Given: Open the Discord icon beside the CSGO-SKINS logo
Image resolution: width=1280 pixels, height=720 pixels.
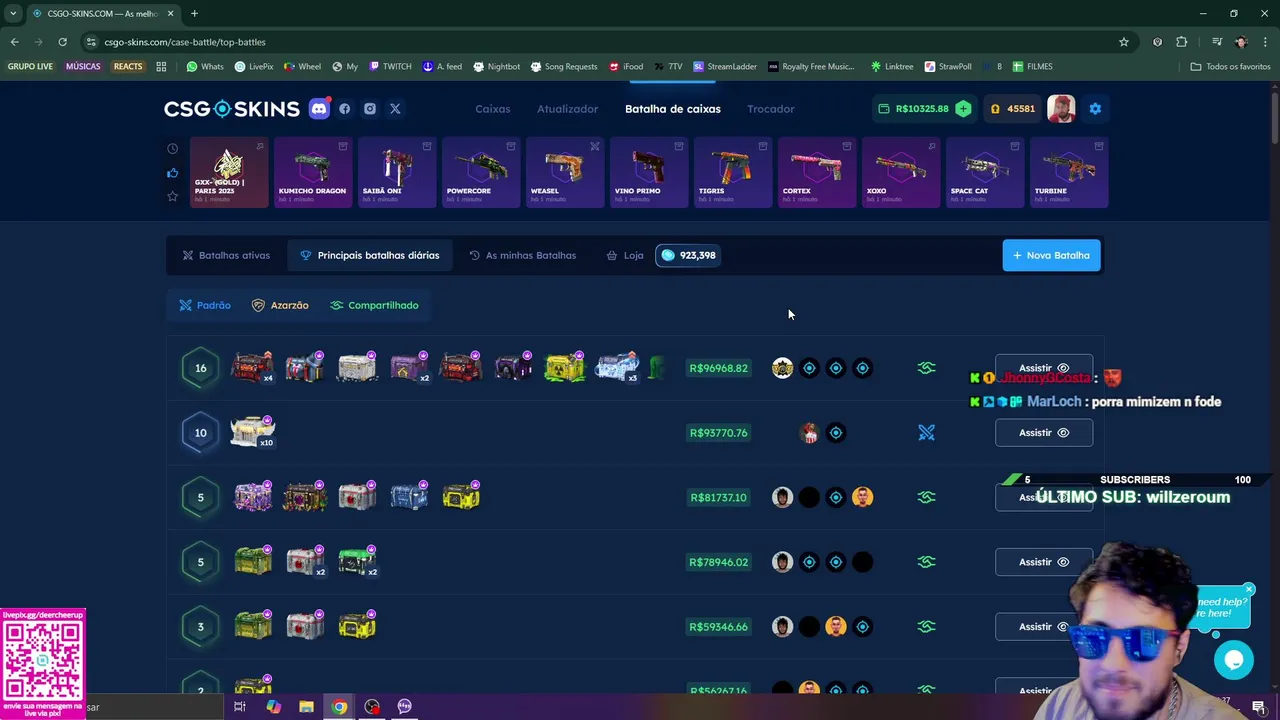Looking at the screenshot, I should 319,109.
